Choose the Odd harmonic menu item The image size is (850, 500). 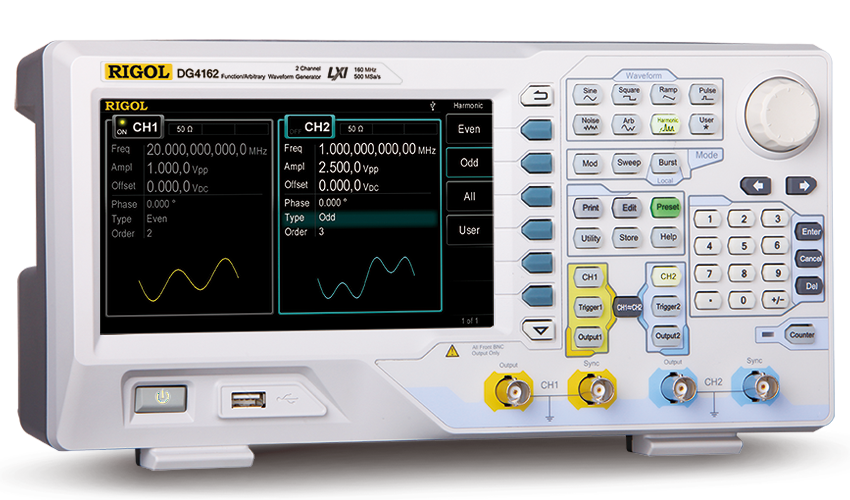pos(469,163)
